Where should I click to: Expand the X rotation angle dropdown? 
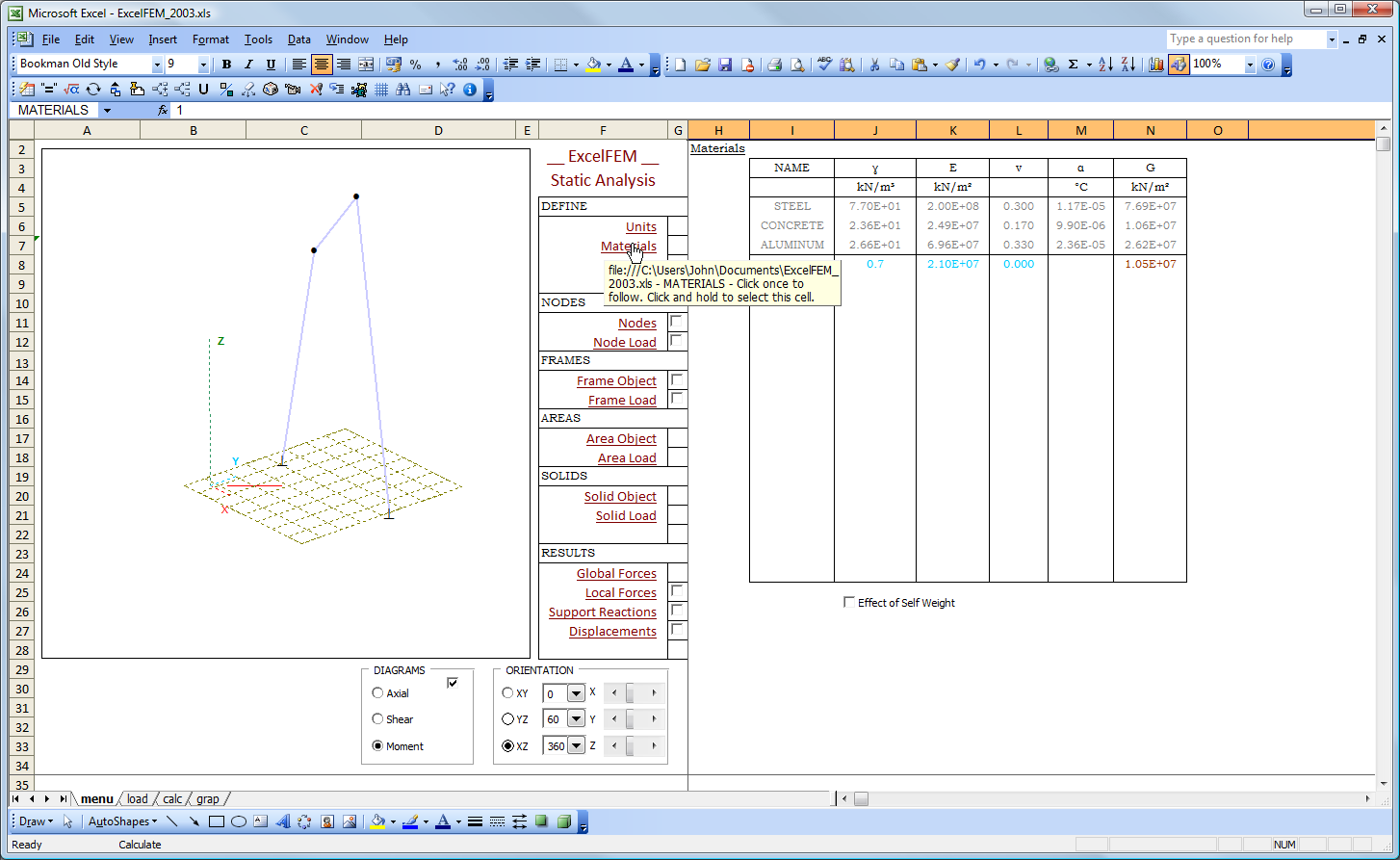(576, 693)
